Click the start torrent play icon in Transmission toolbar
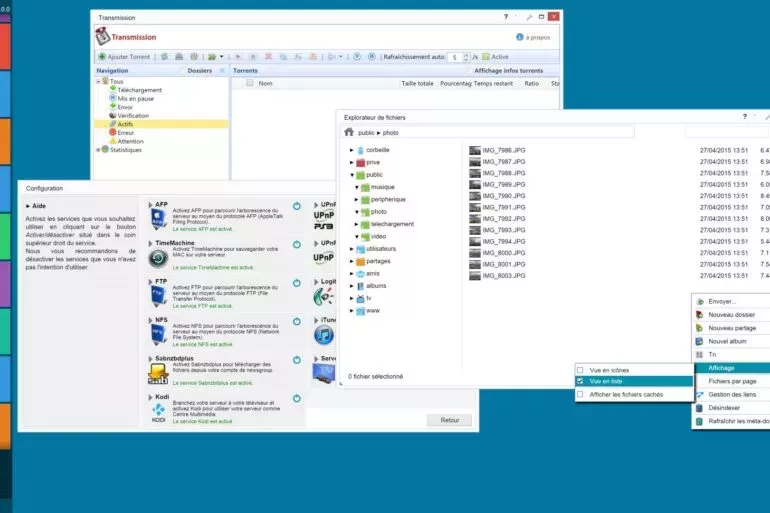This screenshot has width=770, height=513. (238, 57)
